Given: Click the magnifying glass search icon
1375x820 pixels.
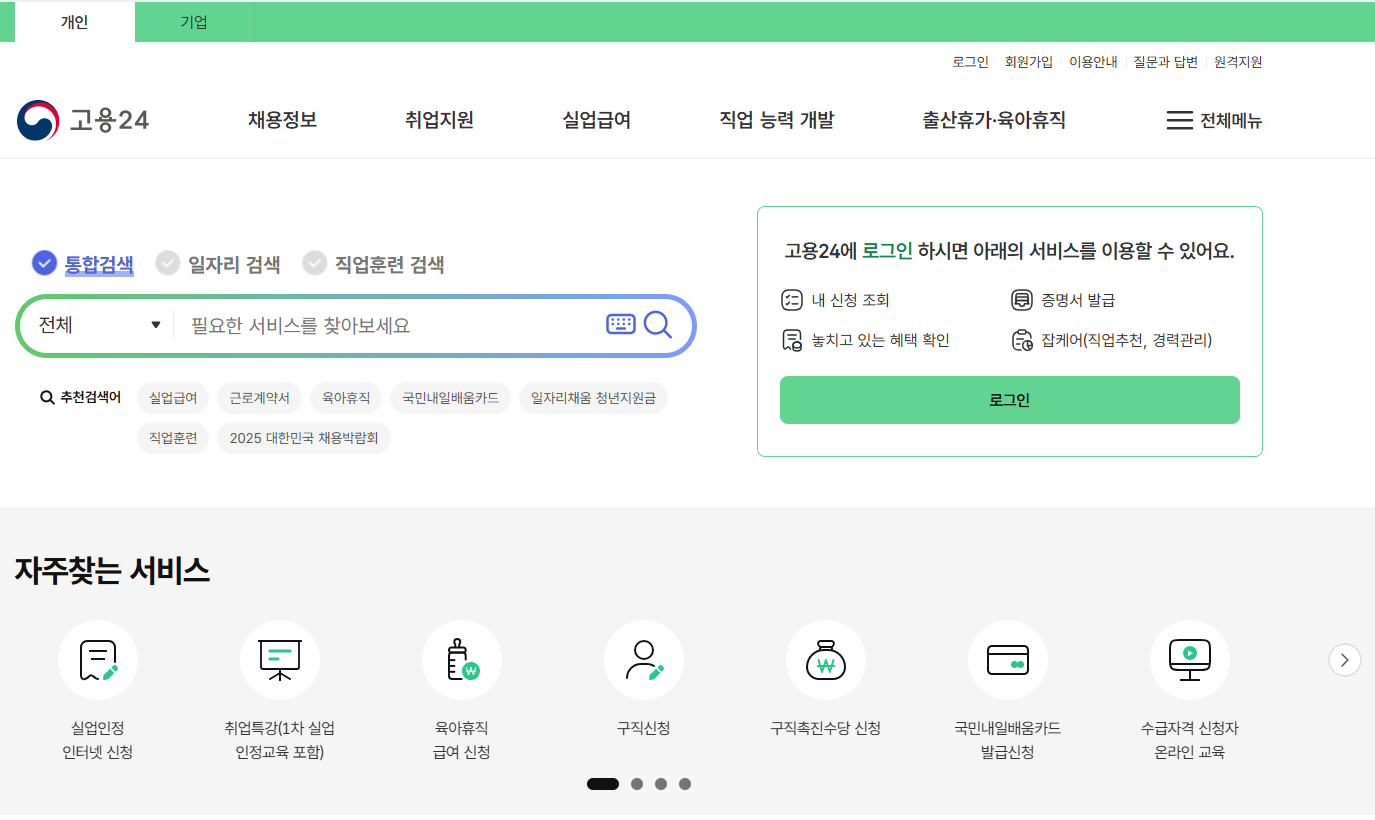Looking at the screenshot, I should [x=658, y=324].
